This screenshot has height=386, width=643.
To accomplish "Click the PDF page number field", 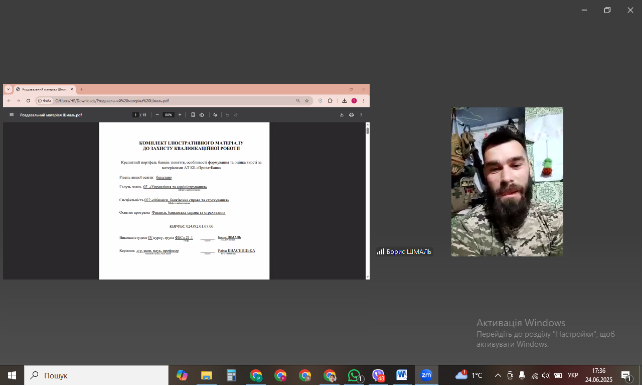I will pyautogui.click(x=135, y=115).
